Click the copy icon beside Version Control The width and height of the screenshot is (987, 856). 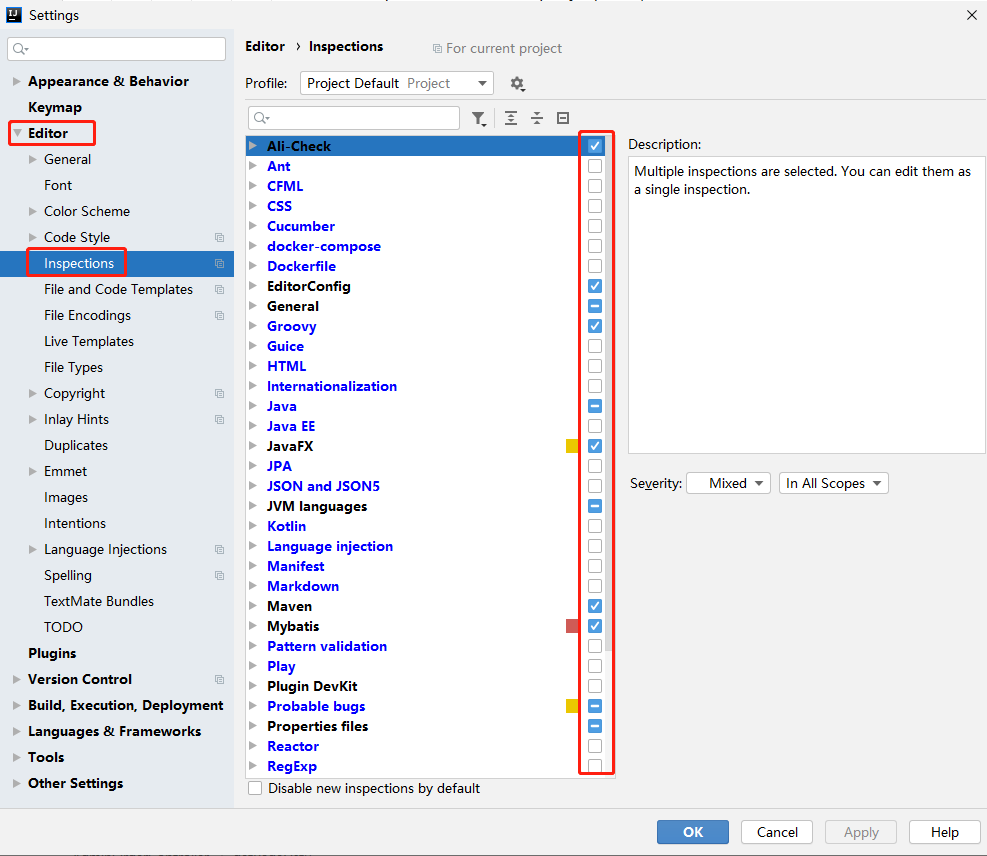(220, 679)
